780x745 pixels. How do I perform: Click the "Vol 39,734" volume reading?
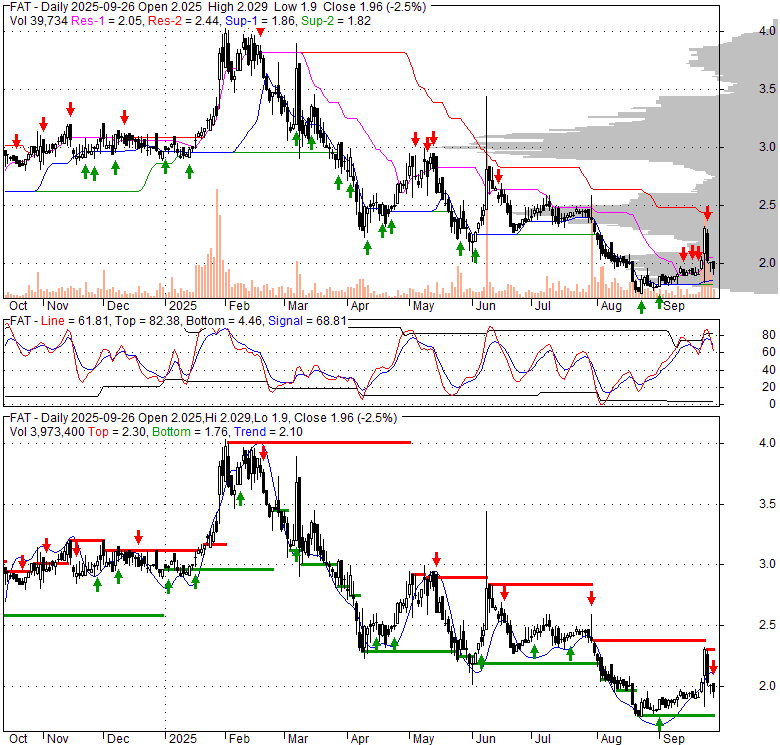(39, 21)
